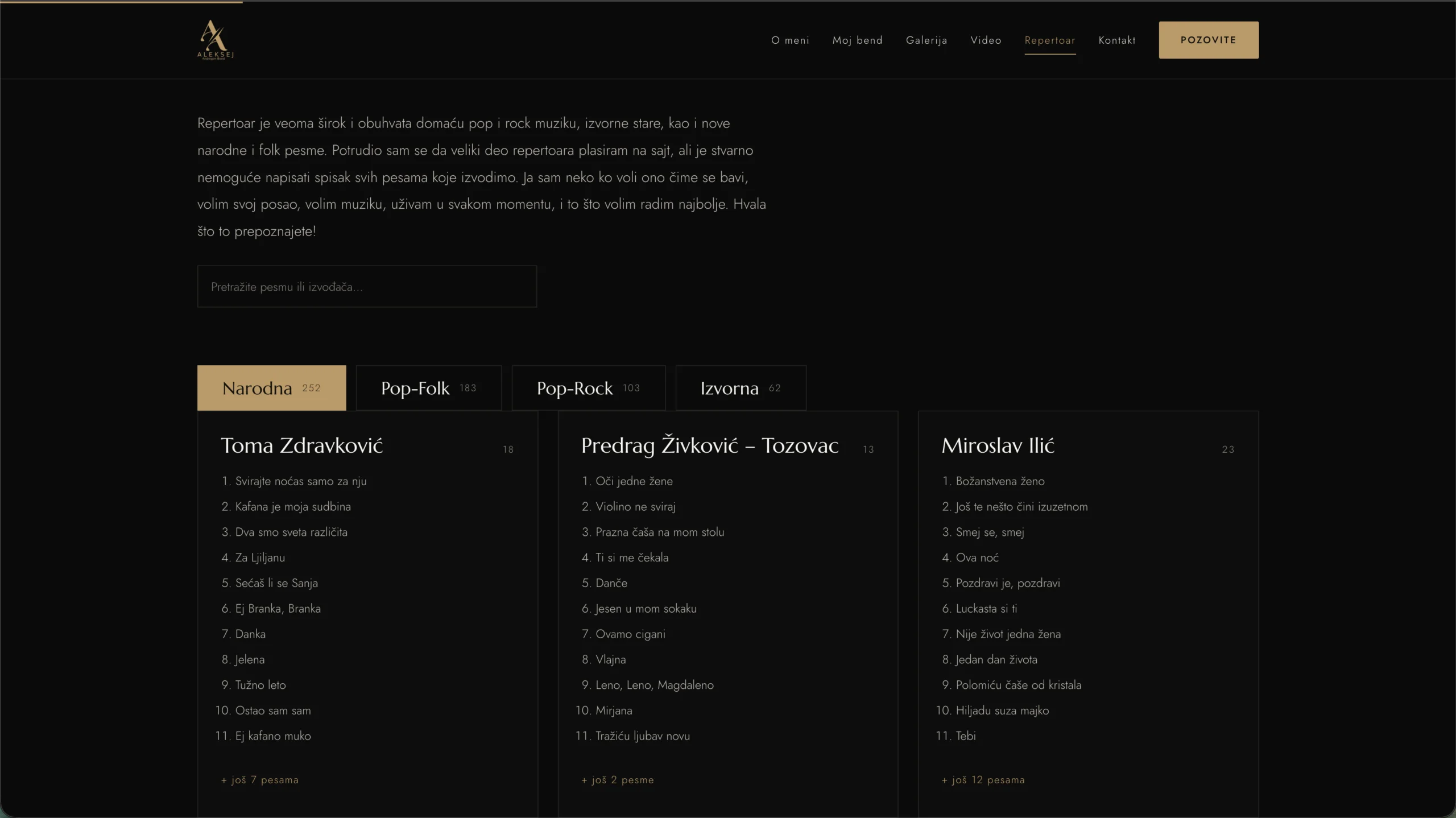Open the Video nav link

(986, 40)
